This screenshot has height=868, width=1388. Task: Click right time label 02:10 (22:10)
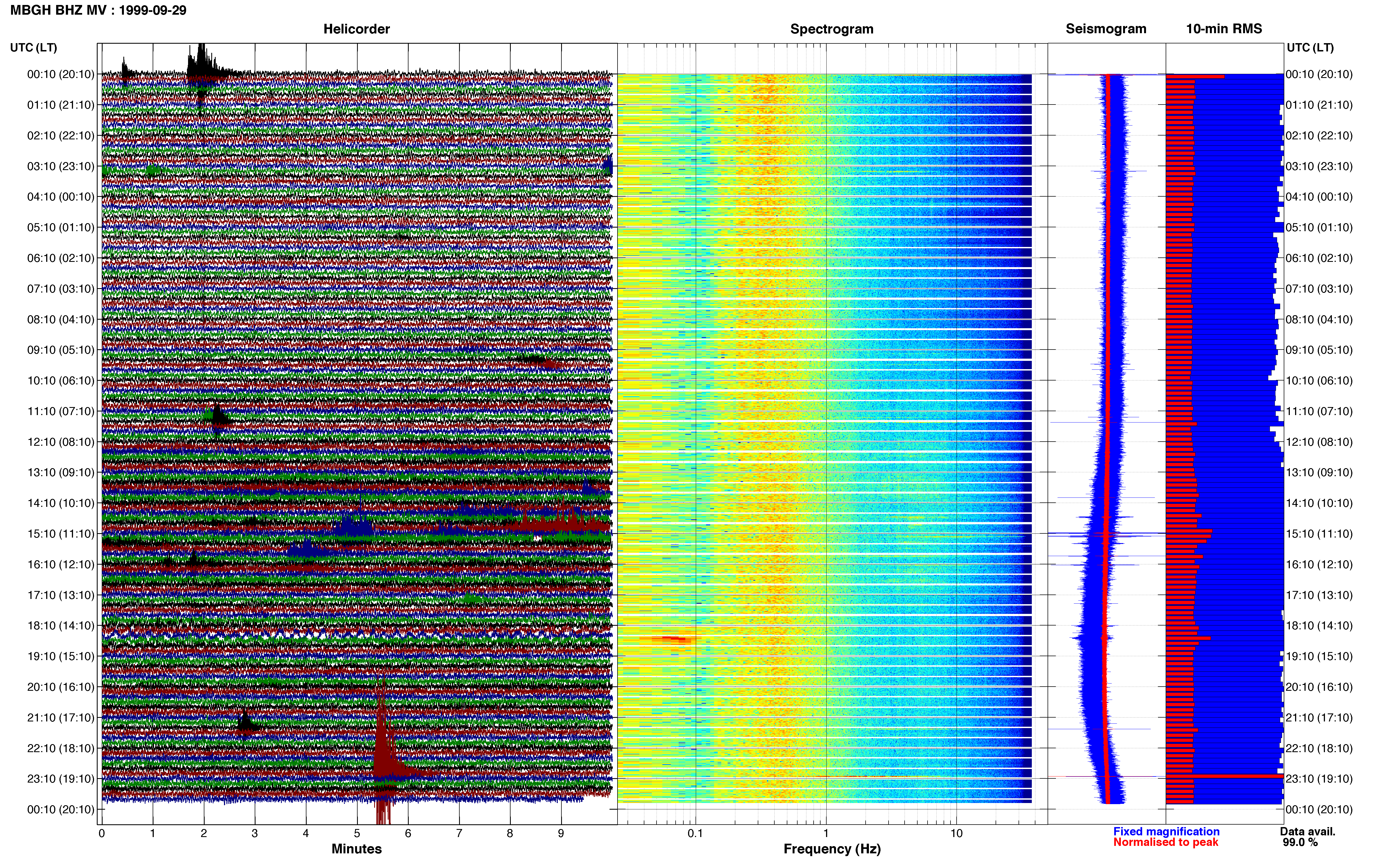(x=1319, y=135)
